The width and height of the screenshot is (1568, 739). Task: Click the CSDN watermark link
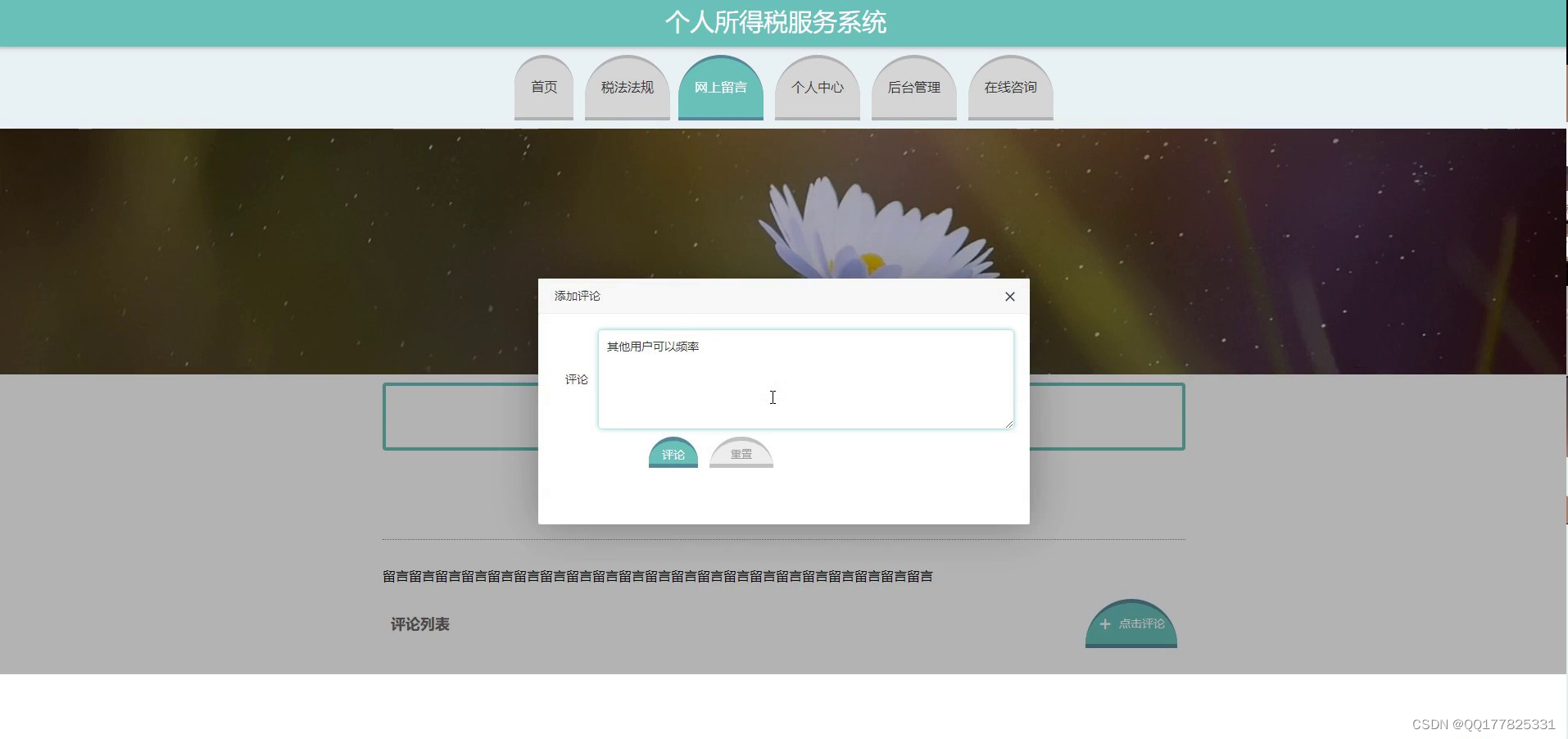(1484, 724)
